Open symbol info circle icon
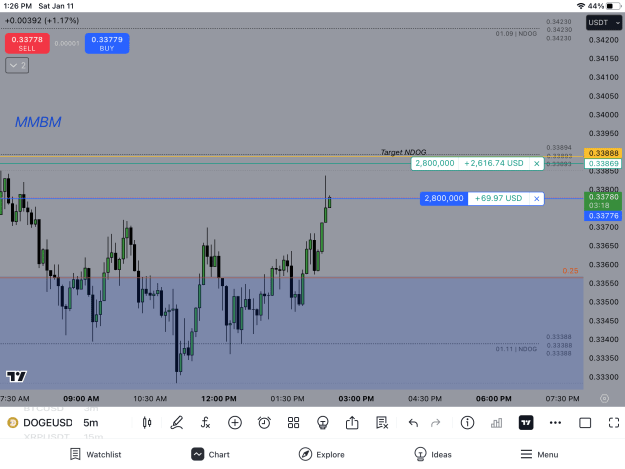The width and height of the screenshot is (625, 469). pos(467,423)
